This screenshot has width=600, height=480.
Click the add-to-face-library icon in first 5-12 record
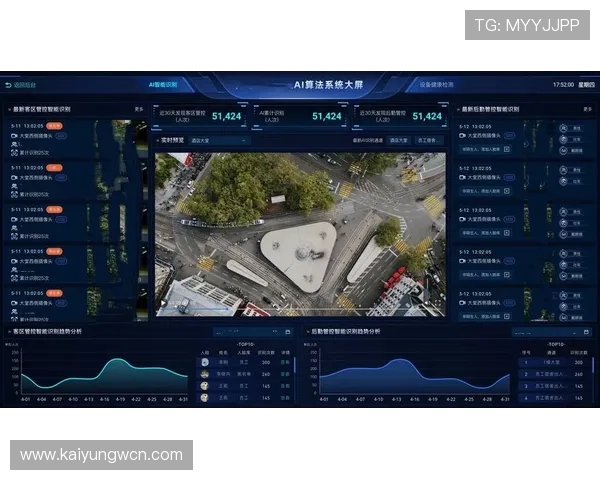point(507,149)
